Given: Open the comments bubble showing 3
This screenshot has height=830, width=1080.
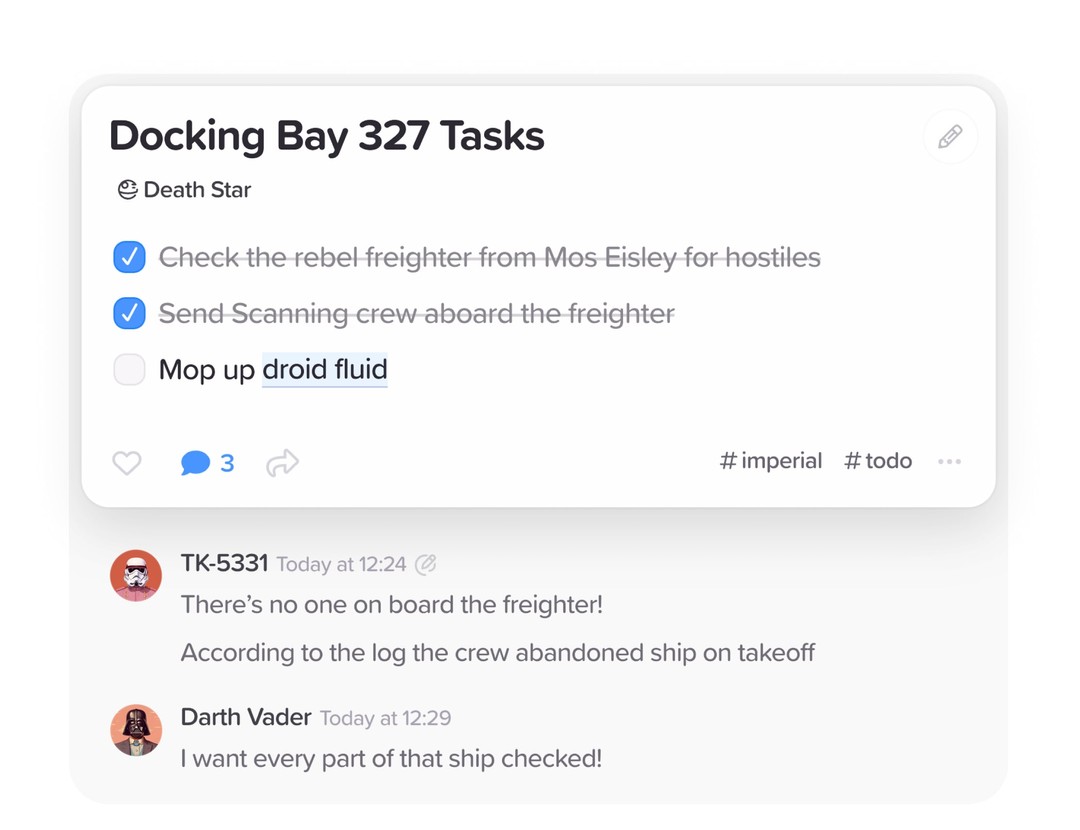Looking at the screenshot, I should [x=196, y=462].
